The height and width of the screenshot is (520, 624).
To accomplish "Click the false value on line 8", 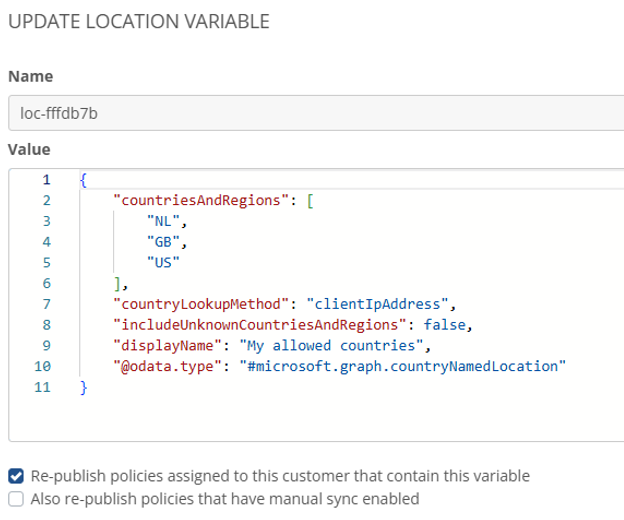I will click(443, 324).
